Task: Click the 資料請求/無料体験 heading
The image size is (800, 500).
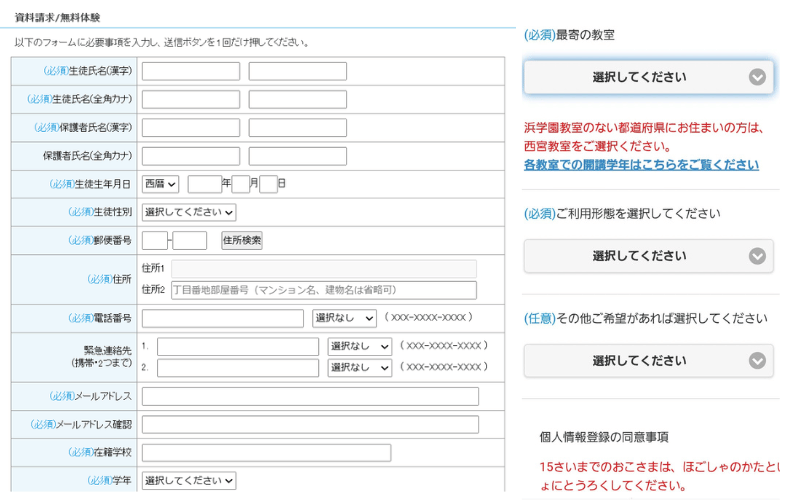Action: 57,17
